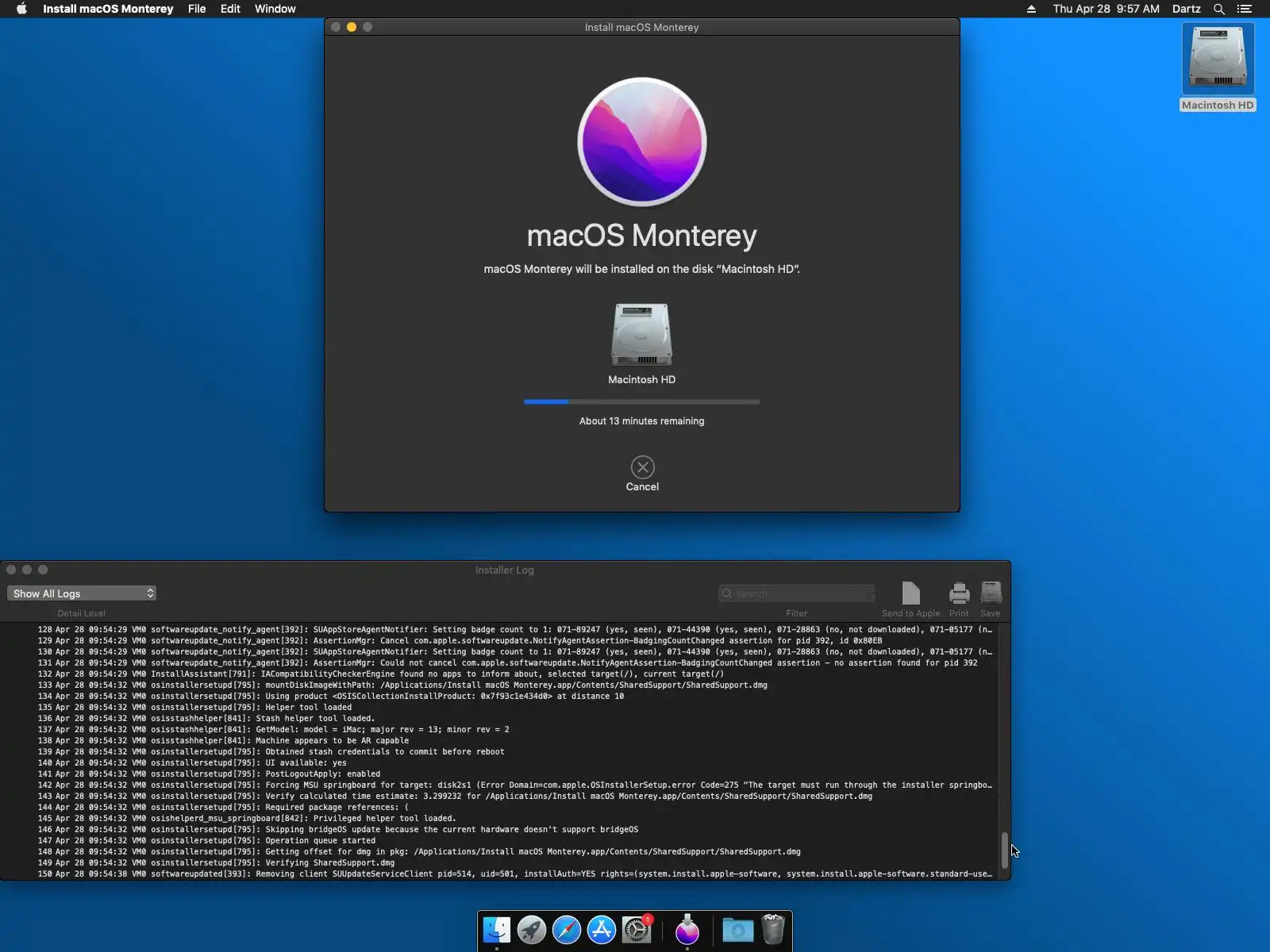Image resolution: width=1270 pixels, height=952 pixels.
Task: Select log line 147 Operation queue started
Action: click(x=500, y=841)
